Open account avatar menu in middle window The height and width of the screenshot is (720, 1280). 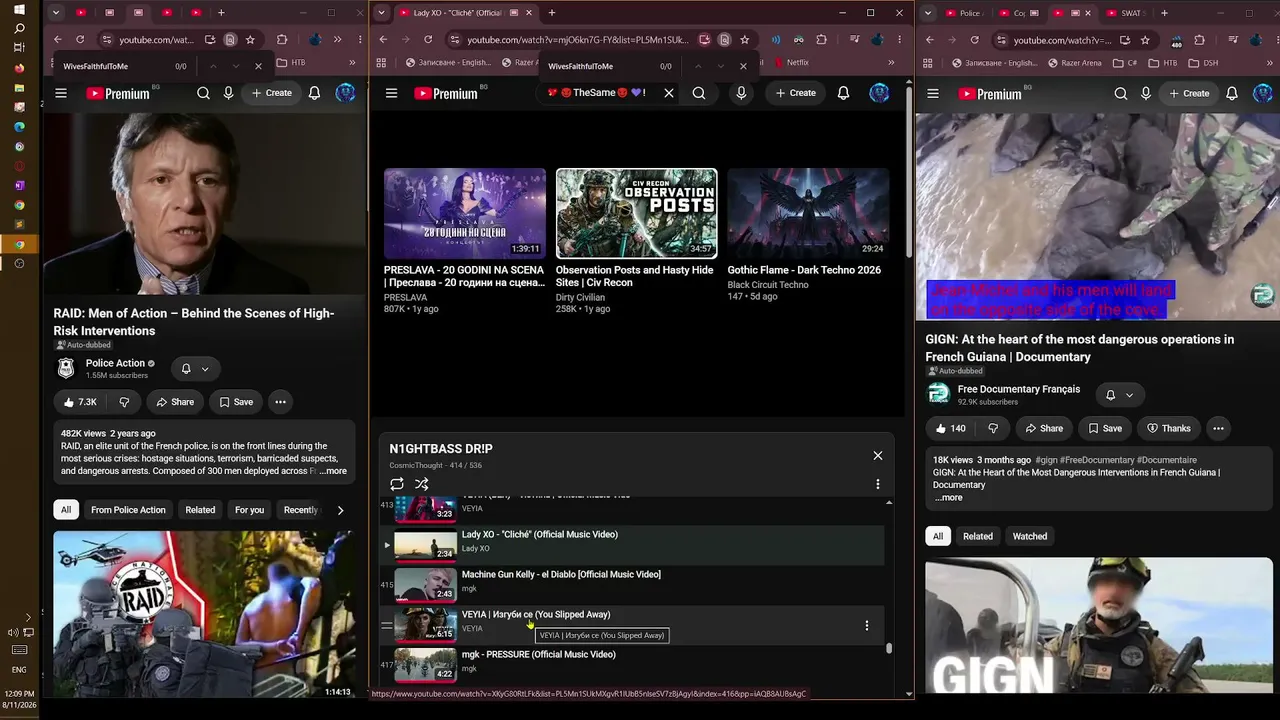tap(879, 93)
